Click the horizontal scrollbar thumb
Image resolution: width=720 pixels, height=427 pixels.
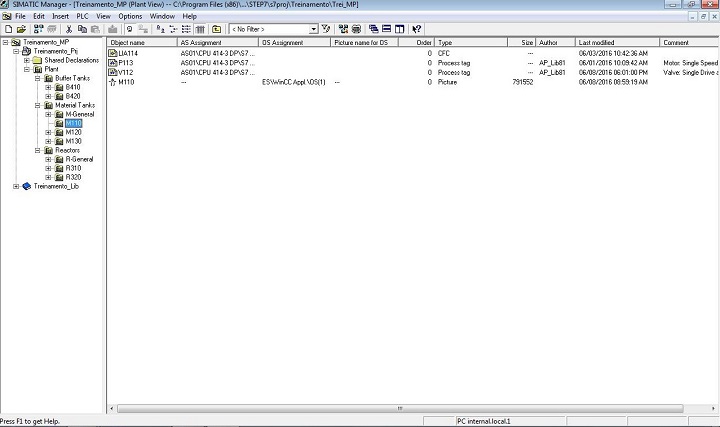click(x=400, y=408)
